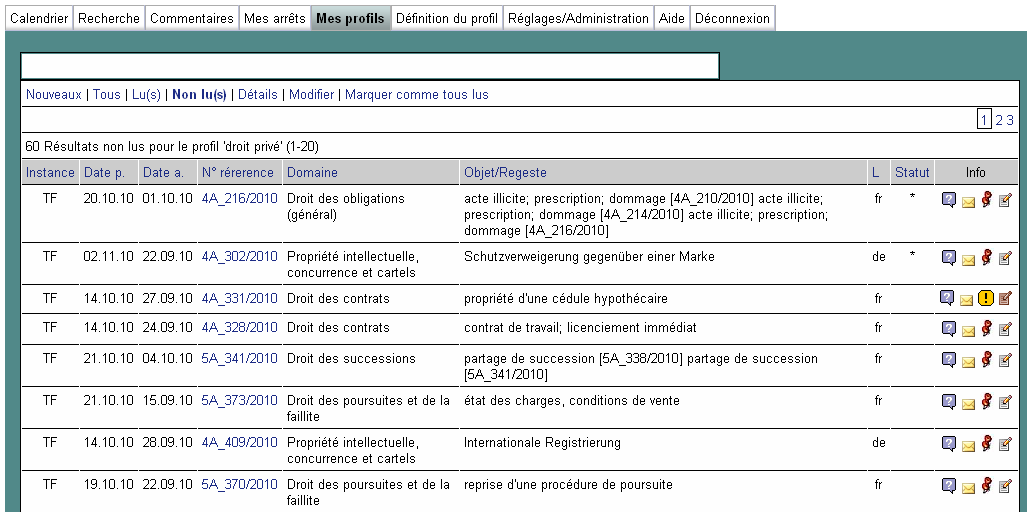Viewport: 1031px width, 512px height.
Task: Sort by the Objet/Regeste column header
Action: [x=505, y=173]
